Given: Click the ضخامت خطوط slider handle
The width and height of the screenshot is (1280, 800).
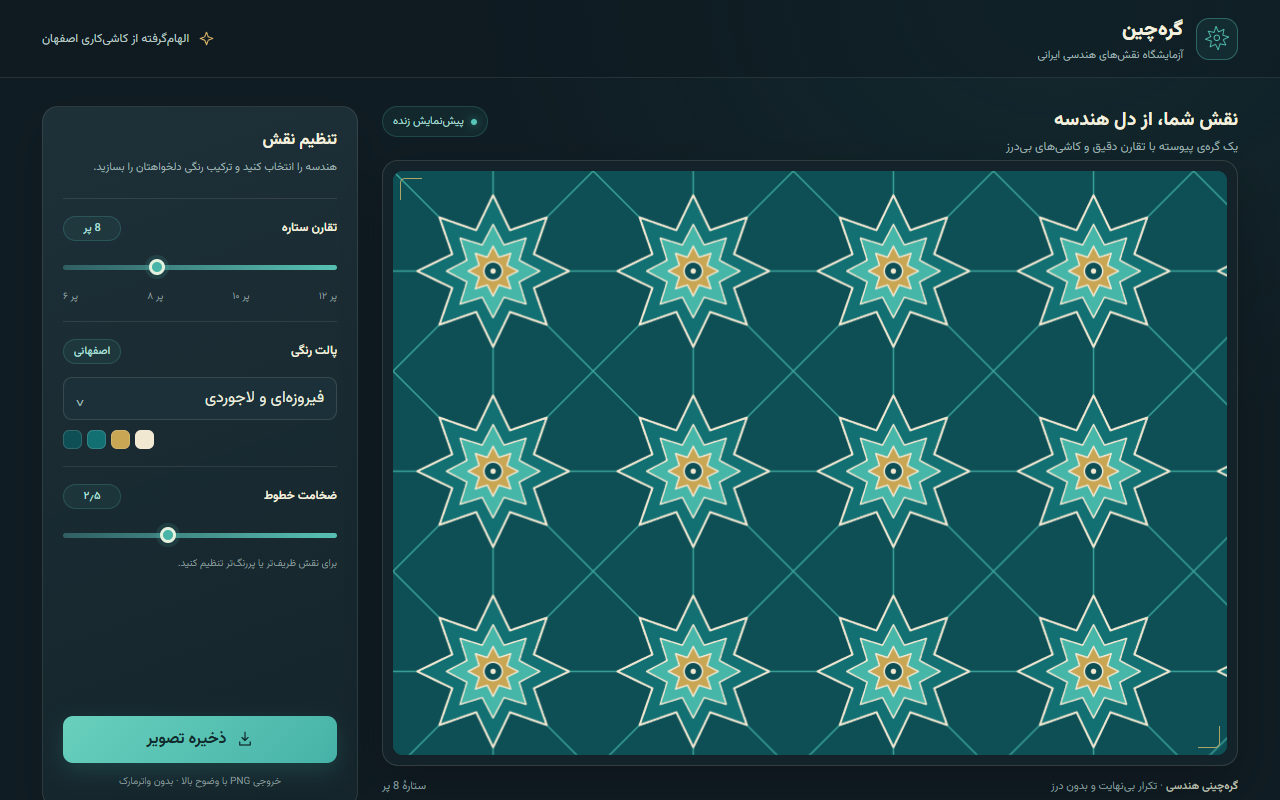Looking at the screenshot, I should (168, 535).
